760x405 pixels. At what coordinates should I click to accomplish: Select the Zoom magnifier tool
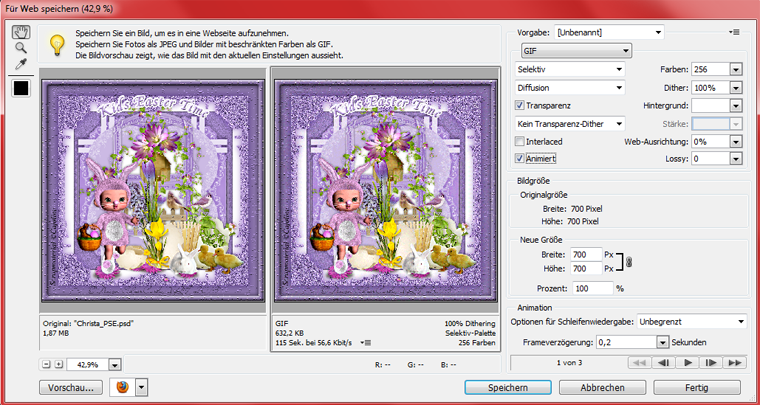(21, 47)
